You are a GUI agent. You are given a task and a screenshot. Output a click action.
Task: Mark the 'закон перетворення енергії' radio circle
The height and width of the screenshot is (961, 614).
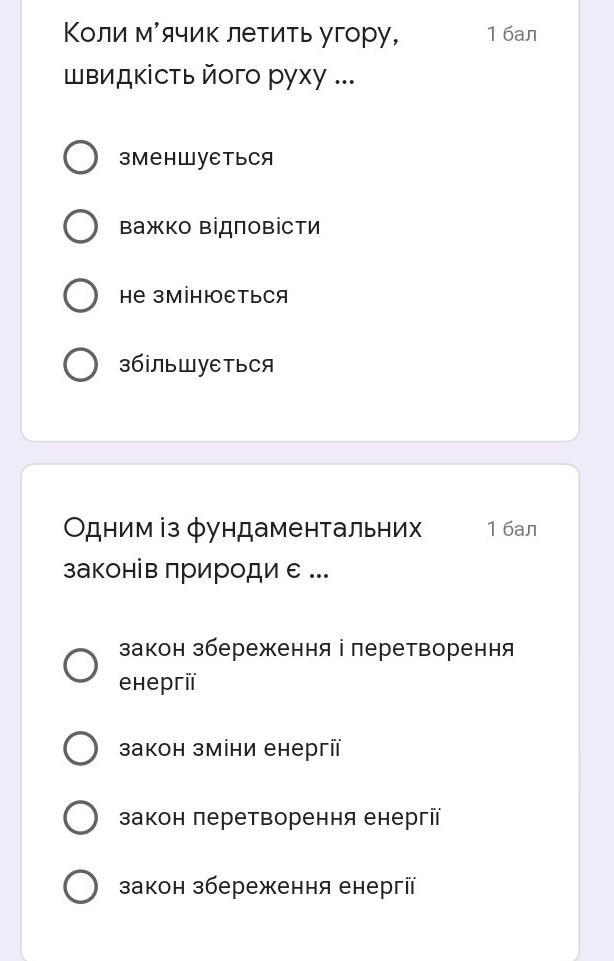[80, 817]
